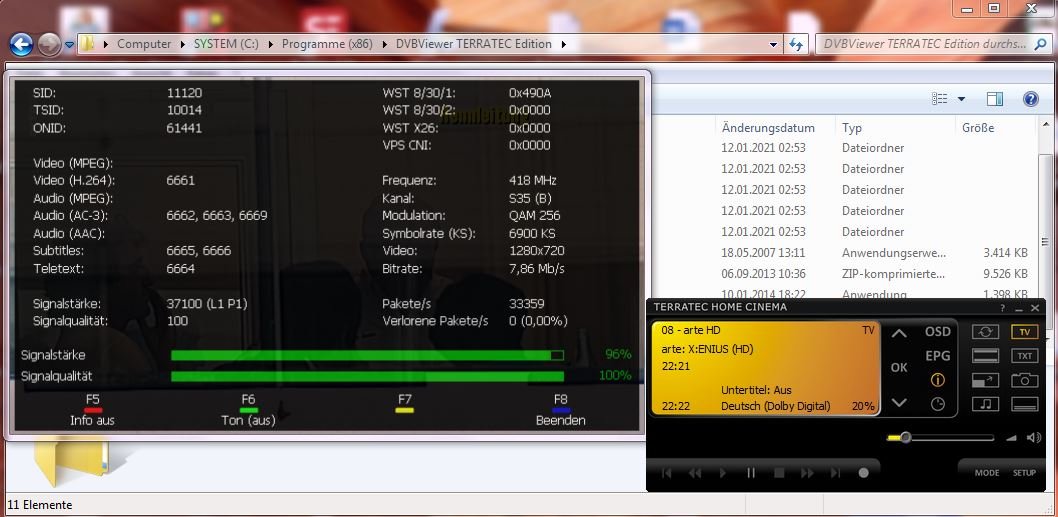Click the volume slider handle
Screen dimensions: 1058x517
[x=905, y=437]
